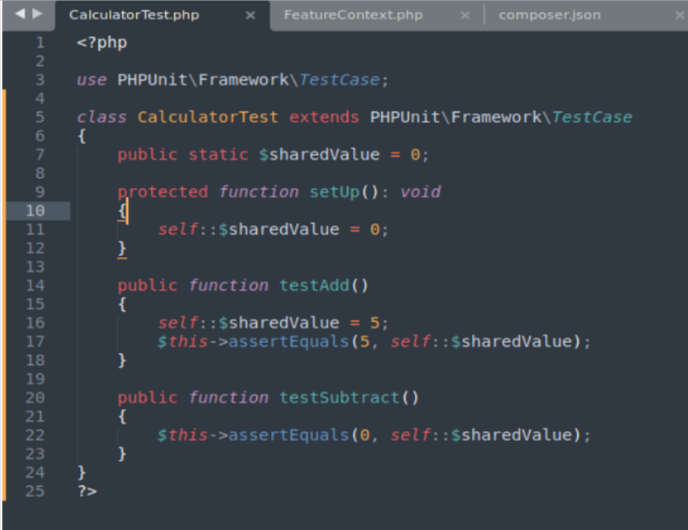This screenshot has height=530, width=688.
Task: Place cursor on setUp function name
Action: coord(334,192)
